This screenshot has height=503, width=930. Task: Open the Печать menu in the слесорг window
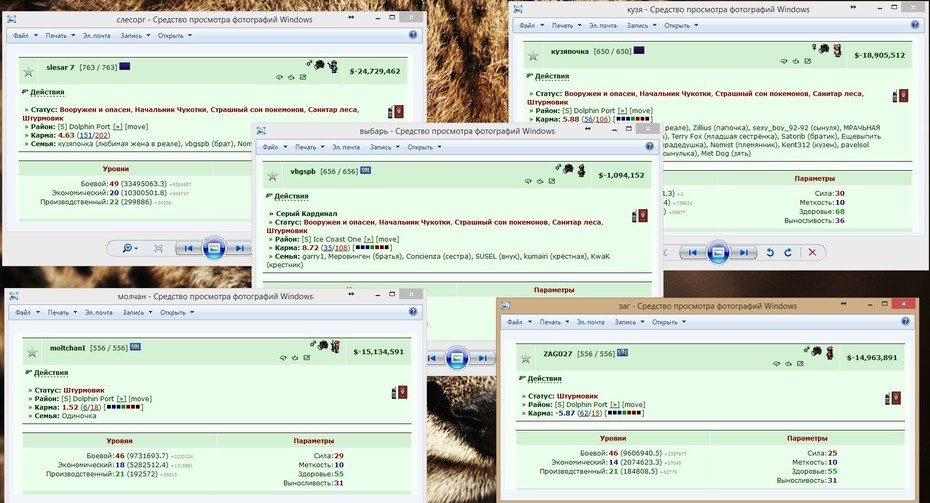pos(60,36)
